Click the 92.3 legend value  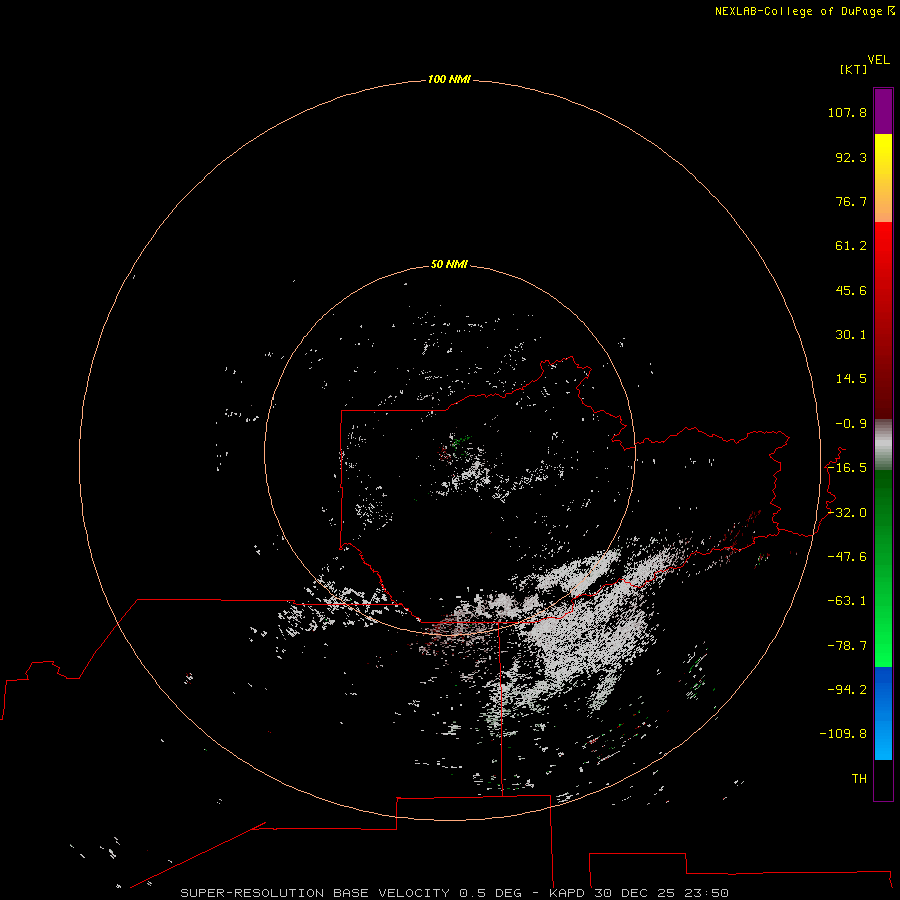[851, 157]
